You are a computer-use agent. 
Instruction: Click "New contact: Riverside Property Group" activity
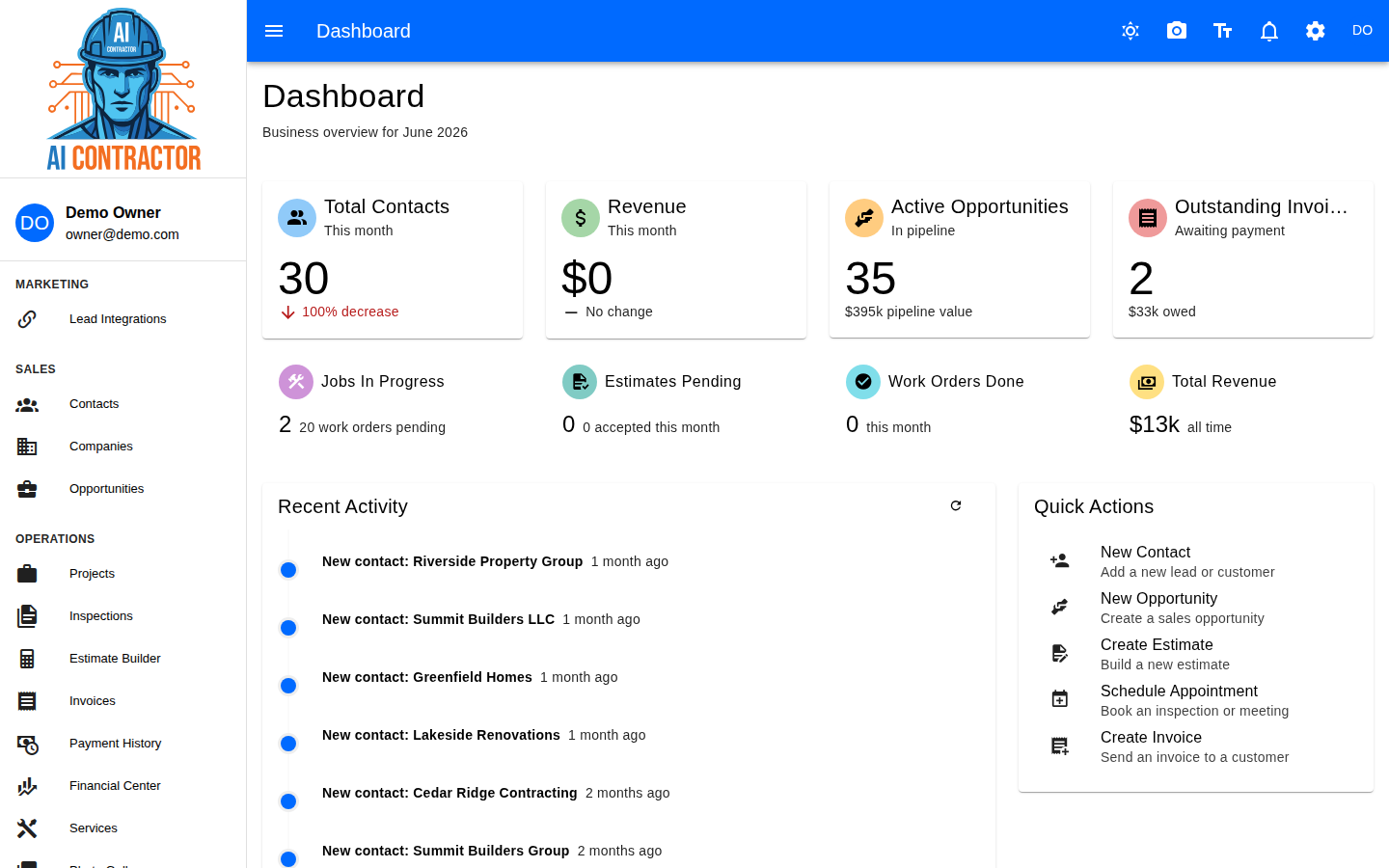452,561
